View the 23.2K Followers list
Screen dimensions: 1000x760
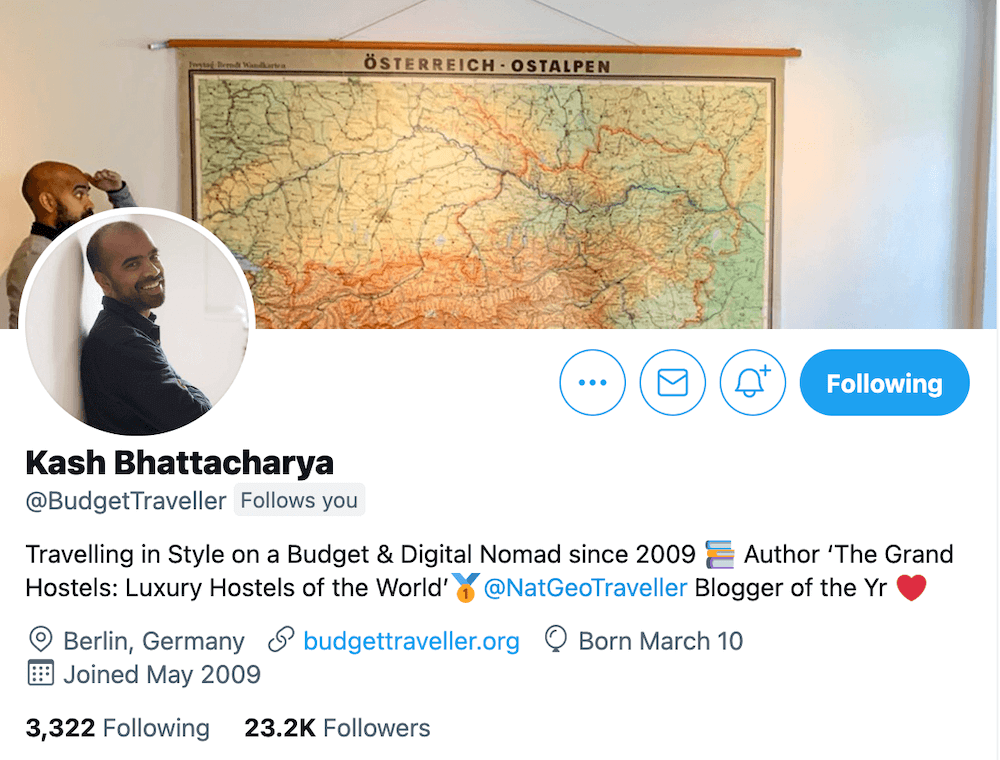click(x=337, y=727)
